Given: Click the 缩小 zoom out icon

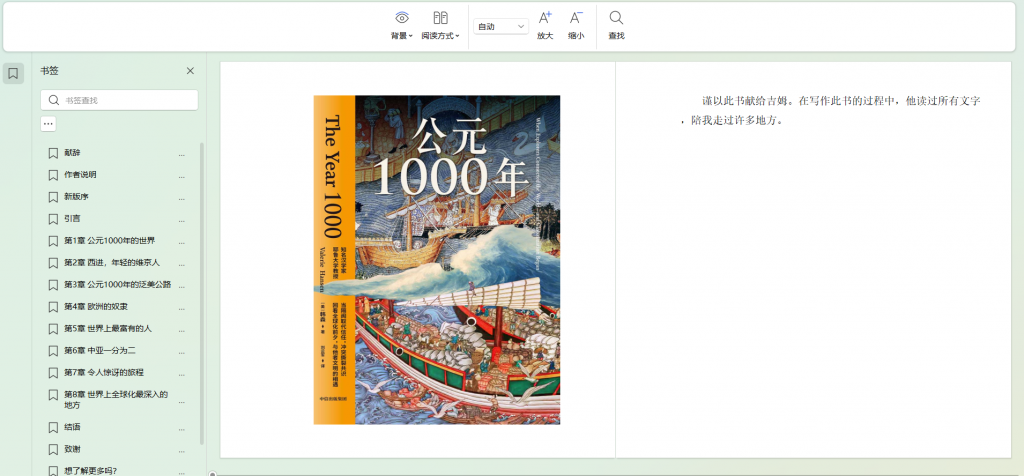Looking at the screenshot, I should click(x=576, y=18).
